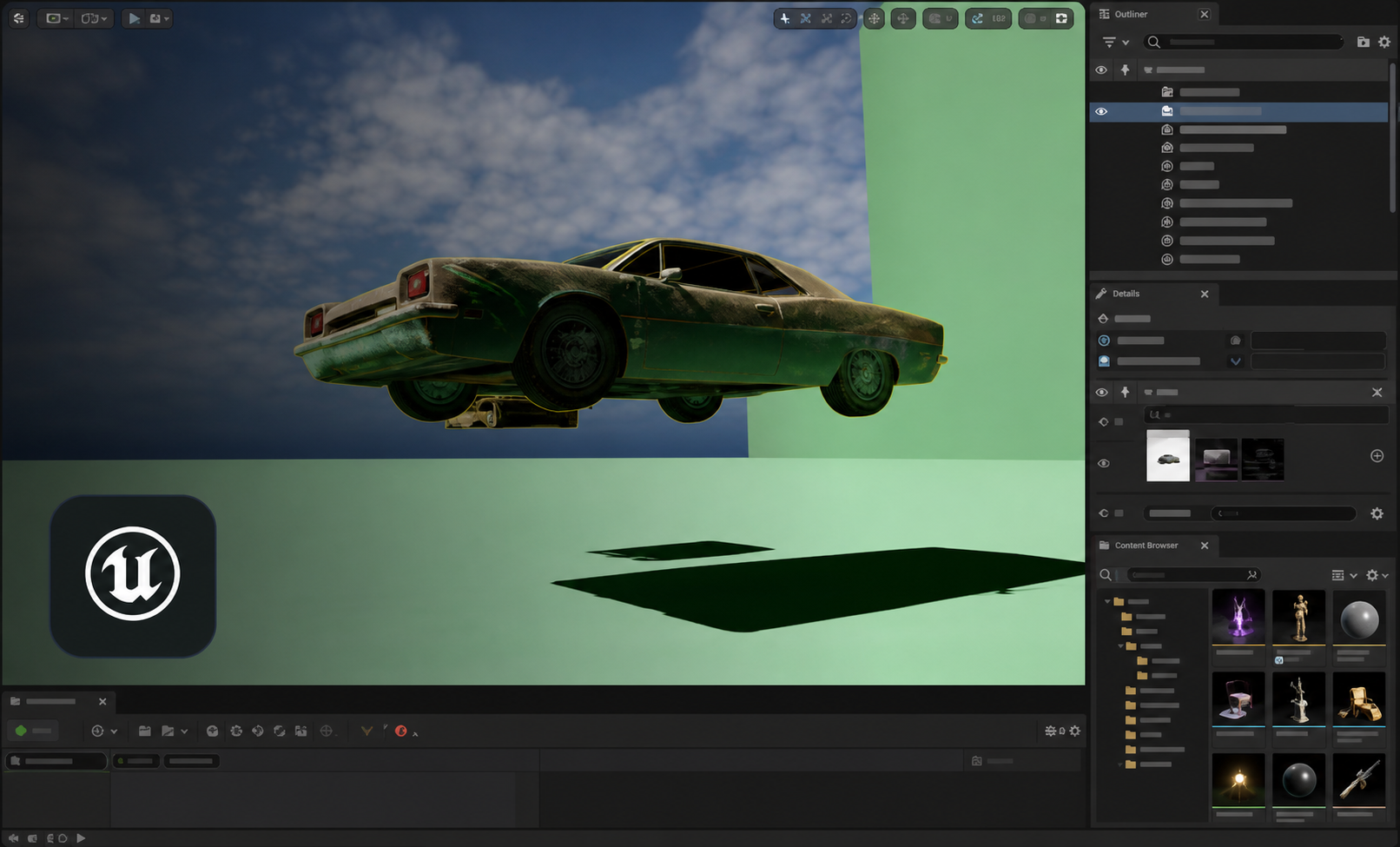
Task: Click the pin icon in Details section header
Action: (1126, 393)
